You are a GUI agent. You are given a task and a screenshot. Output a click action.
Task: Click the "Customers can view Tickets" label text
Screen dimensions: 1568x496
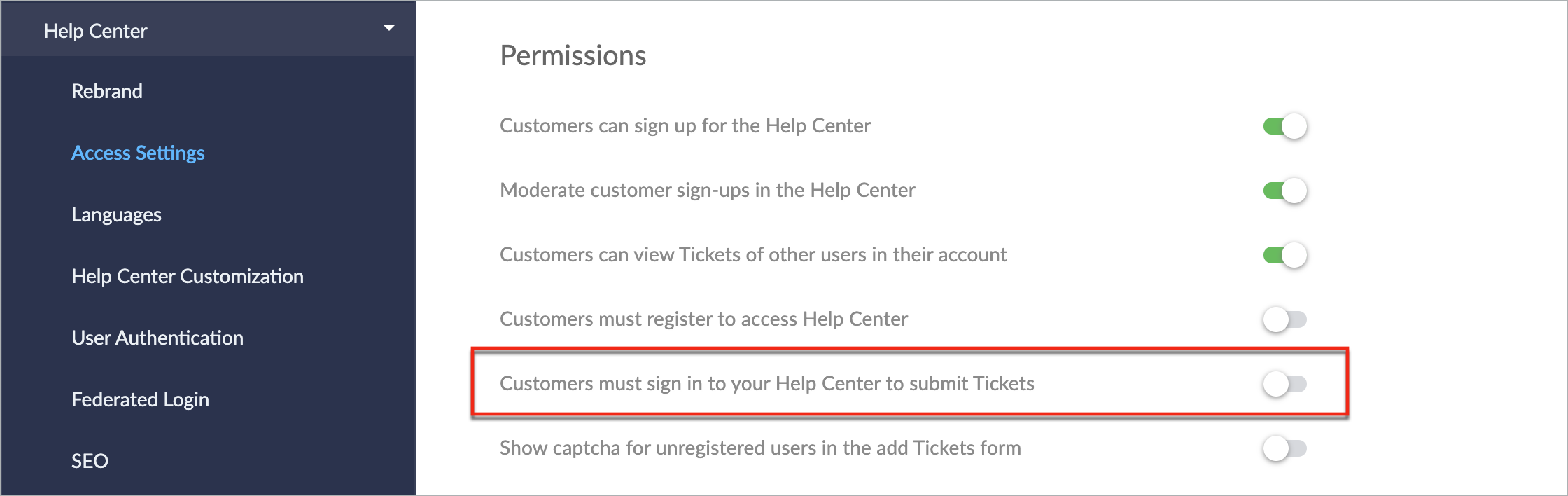(x=753, y=255)
